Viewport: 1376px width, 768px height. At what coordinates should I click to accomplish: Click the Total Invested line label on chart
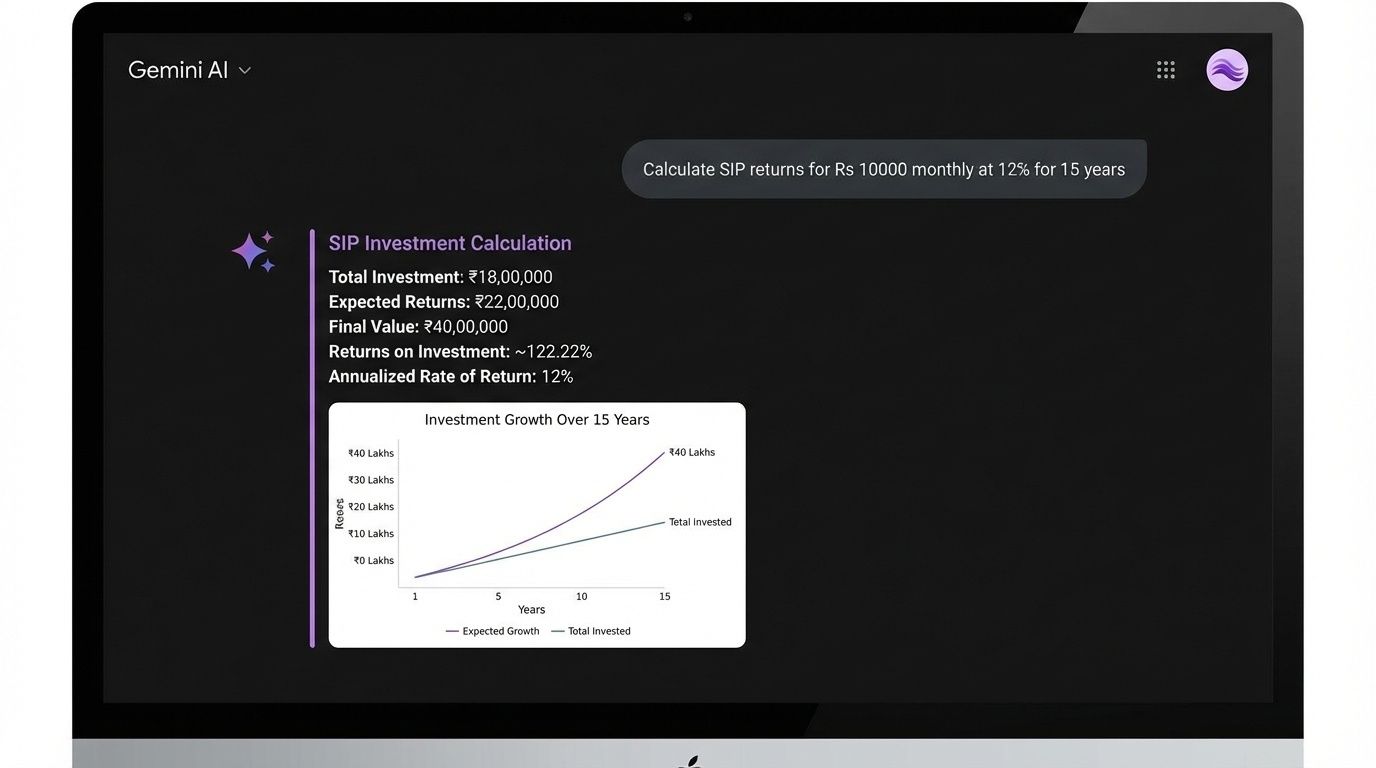700,521
